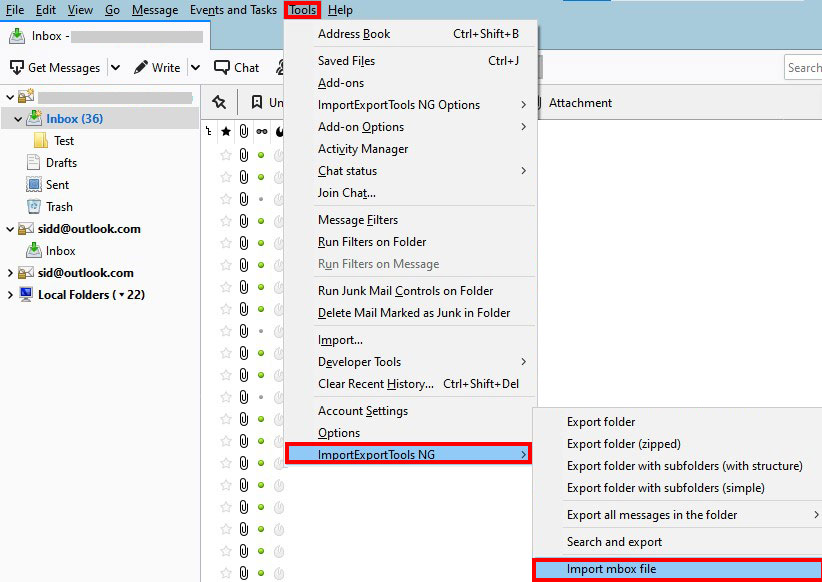
Task: Open the File menu
Action: coord(15,10)
